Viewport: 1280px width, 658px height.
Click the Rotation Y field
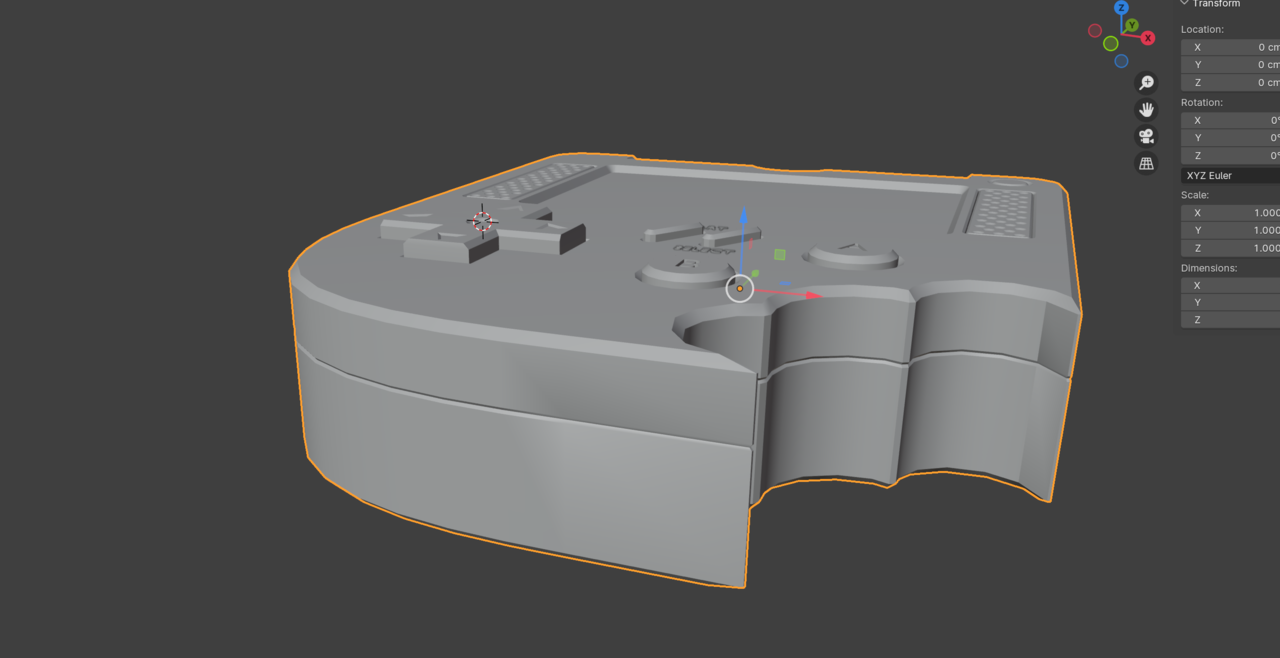(1230, 138)
